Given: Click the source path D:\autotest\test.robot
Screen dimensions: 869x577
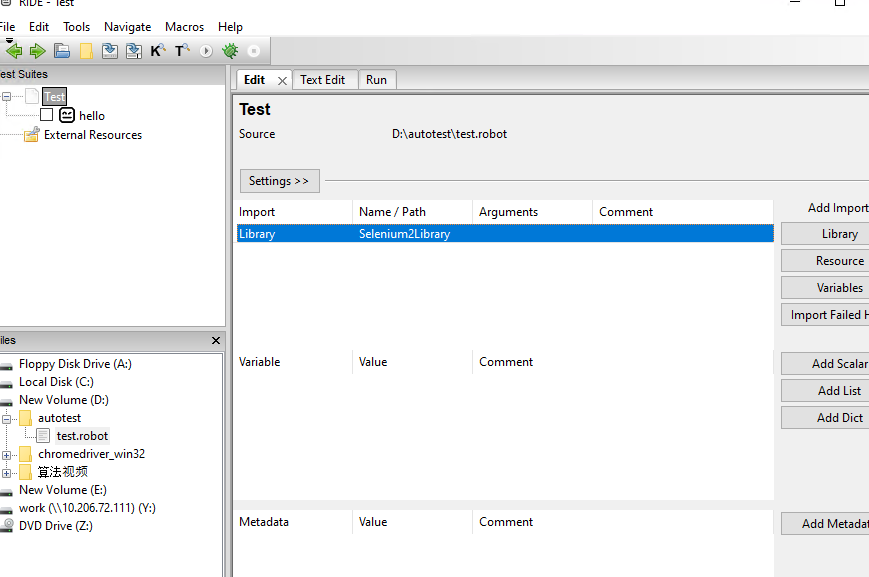Looking at the screenshot, I should pyautogui.click(x=449, y=134).
